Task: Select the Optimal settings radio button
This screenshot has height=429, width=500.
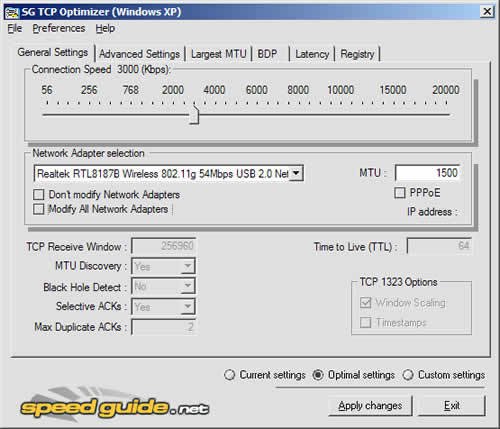Action: coord(318,375)
